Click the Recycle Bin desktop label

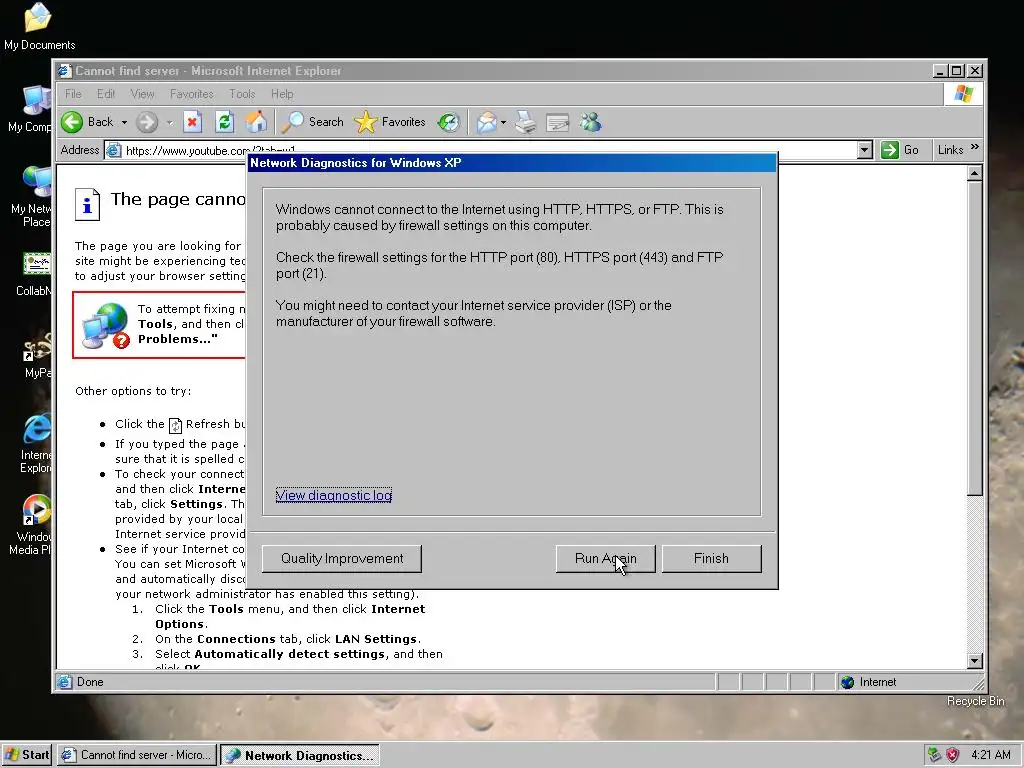tap(976, 701)
